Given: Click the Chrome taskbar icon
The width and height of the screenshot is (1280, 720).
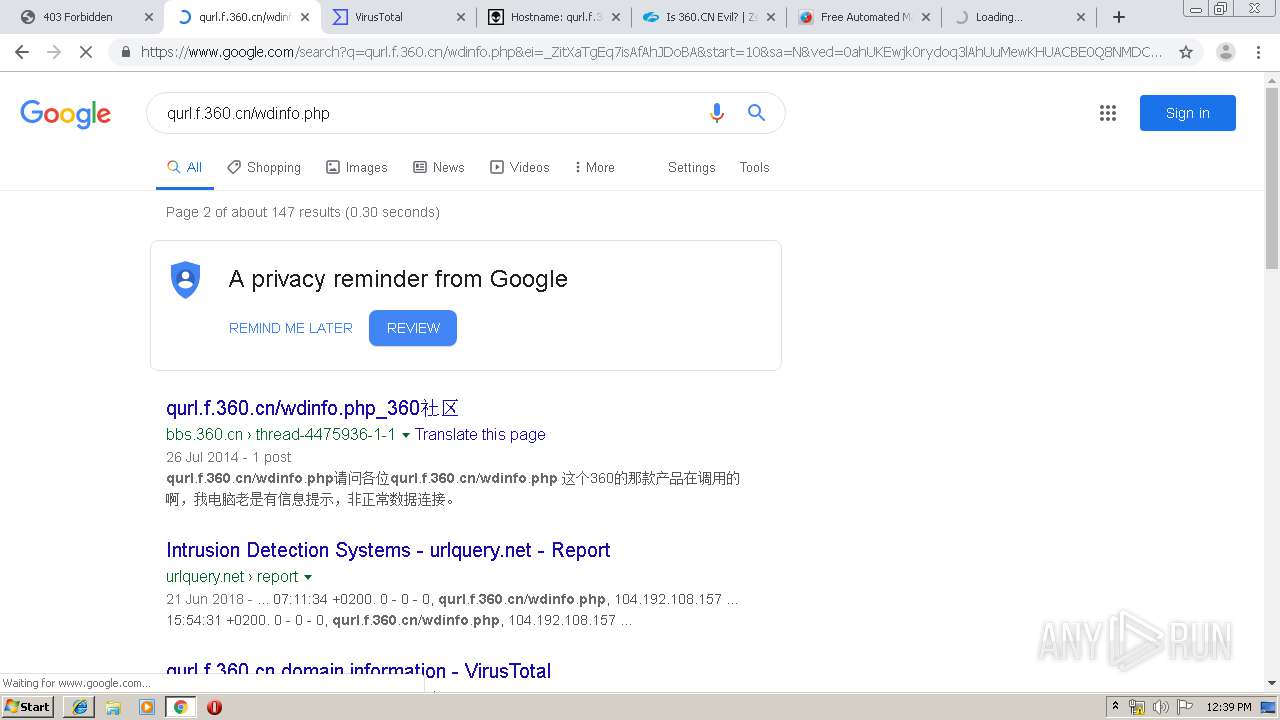Looking at the screenshot, I should [x=180, y=707].
